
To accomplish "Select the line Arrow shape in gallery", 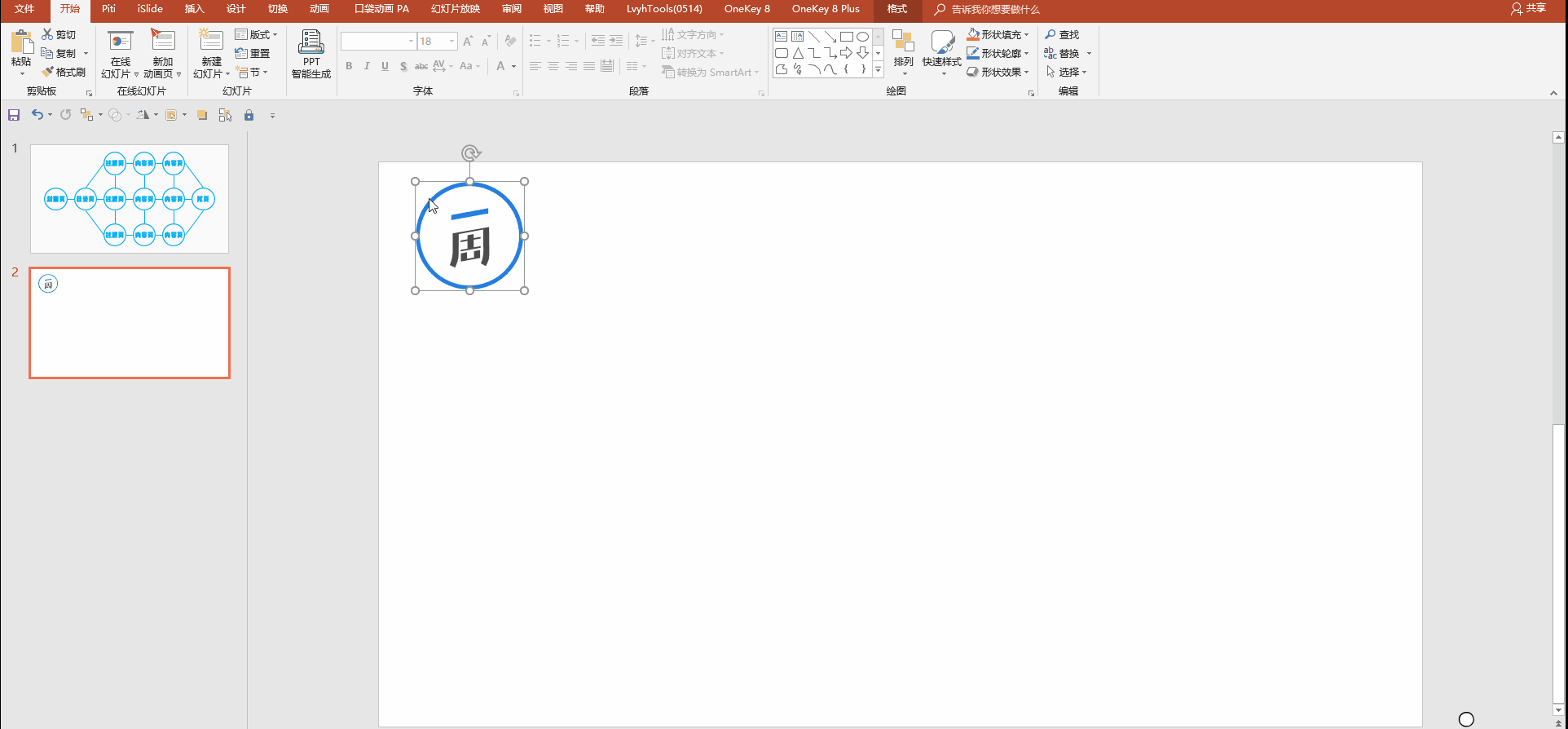I will [x=830, y=37].
